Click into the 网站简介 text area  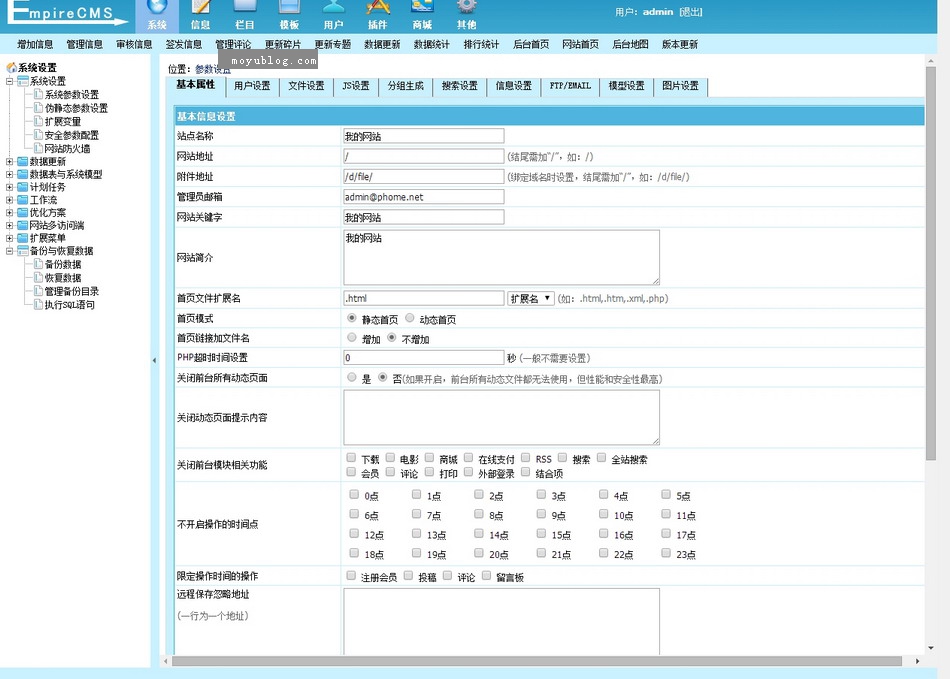tap(502, 257)
